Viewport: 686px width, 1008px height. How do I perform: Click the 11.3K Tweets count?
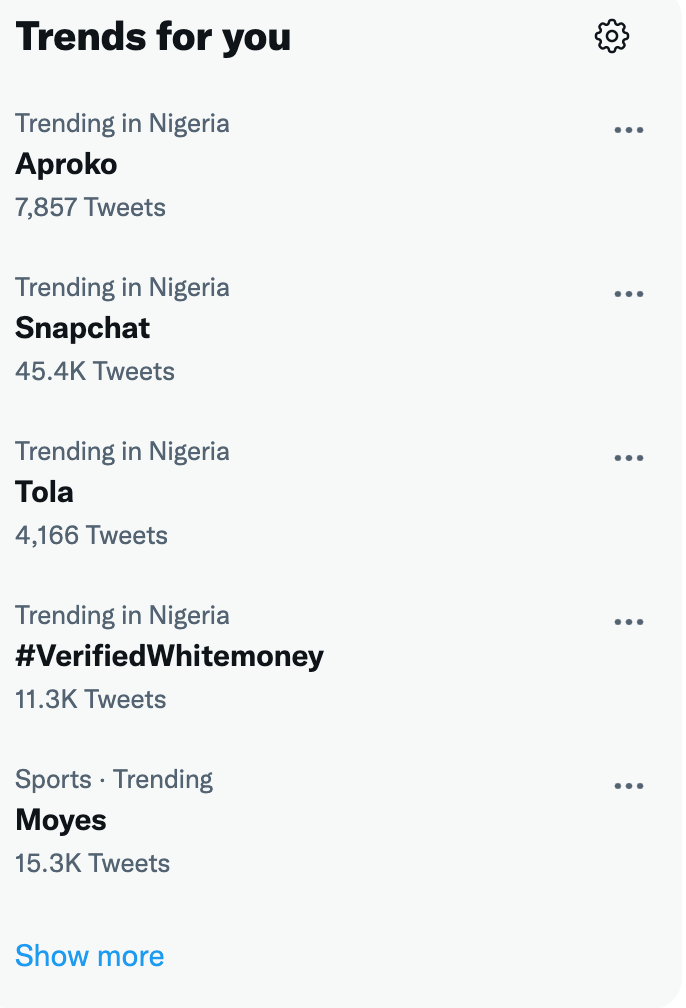point(91,700)
